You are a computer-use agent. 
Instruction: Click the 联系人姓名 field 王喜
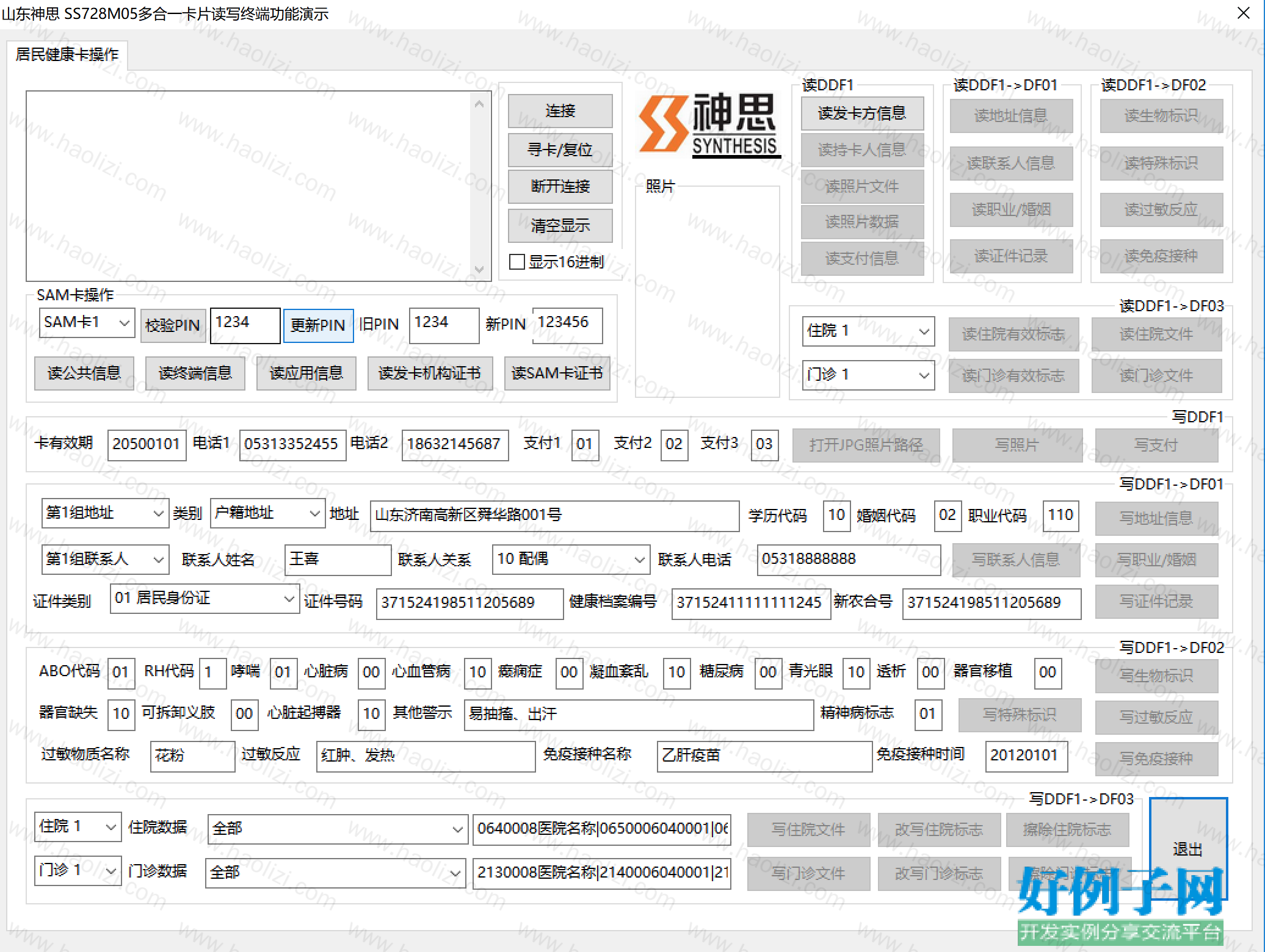[338, 560]
